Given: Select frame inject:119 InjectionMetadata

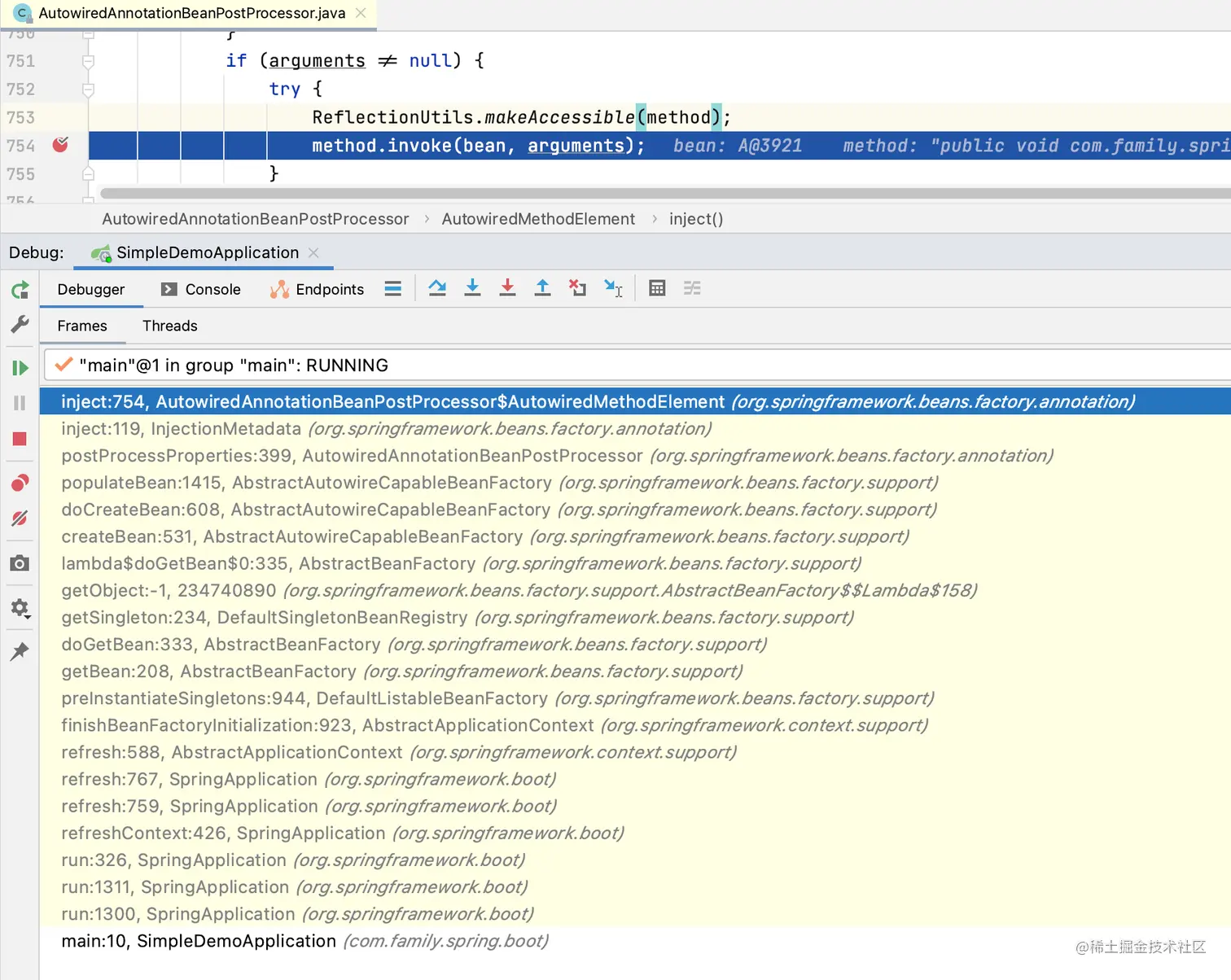Looking at the screenshot, I should [635, 428].
